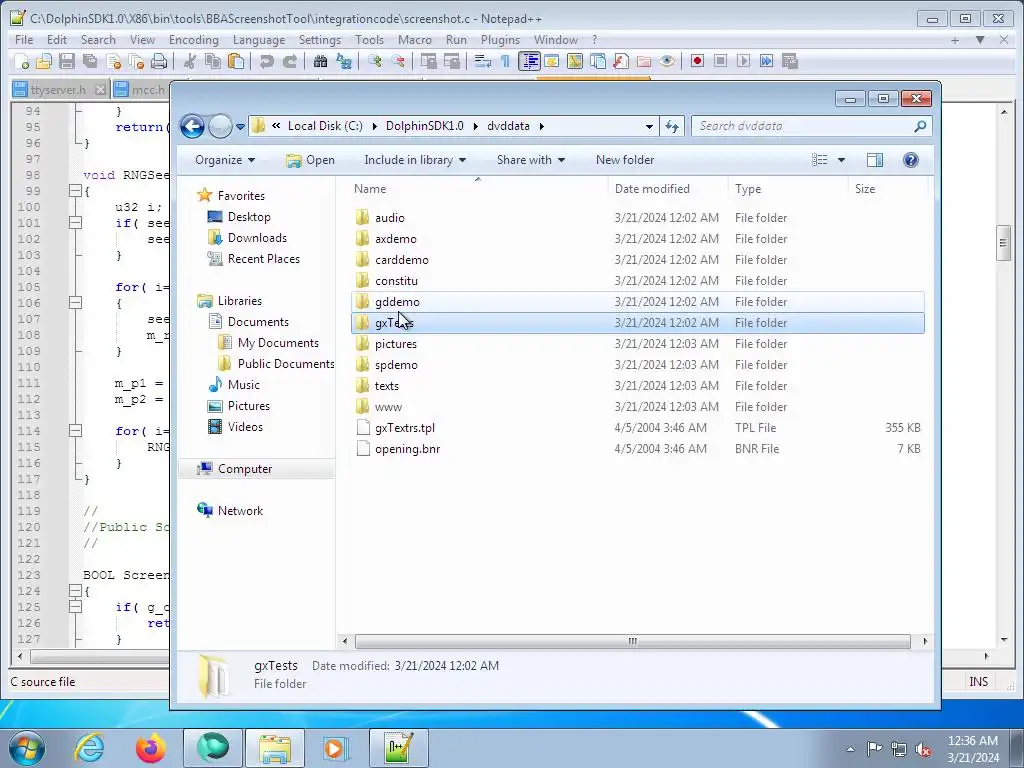Image resolution: width=1024 pixels, height=768 pixels.
Task: Click the Cut scissors icon in Notepad++
Action: pos(189,61)
